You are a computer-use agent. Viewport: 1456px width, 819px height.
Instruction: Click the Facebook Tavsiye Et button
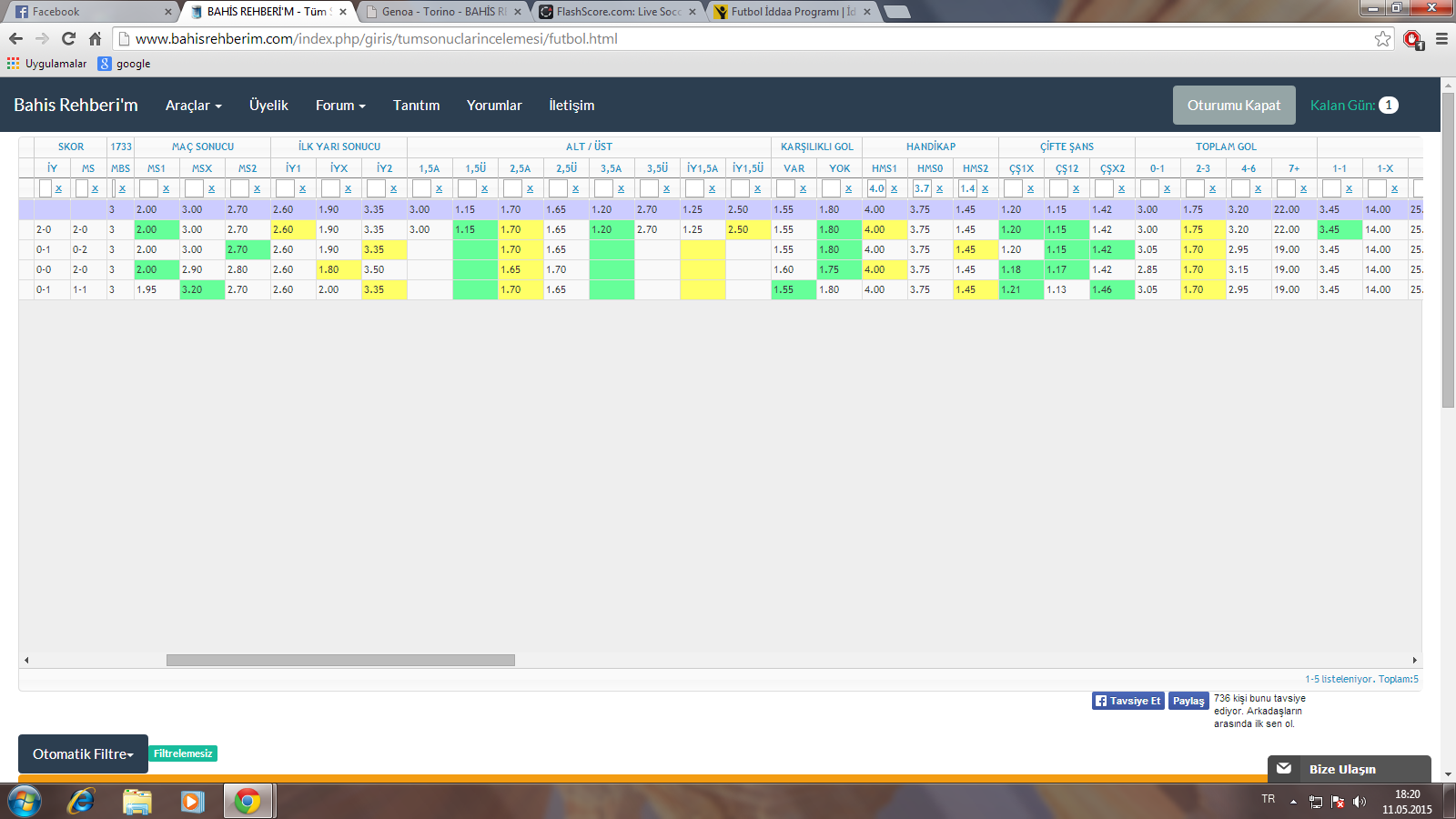coord(1127,701)
